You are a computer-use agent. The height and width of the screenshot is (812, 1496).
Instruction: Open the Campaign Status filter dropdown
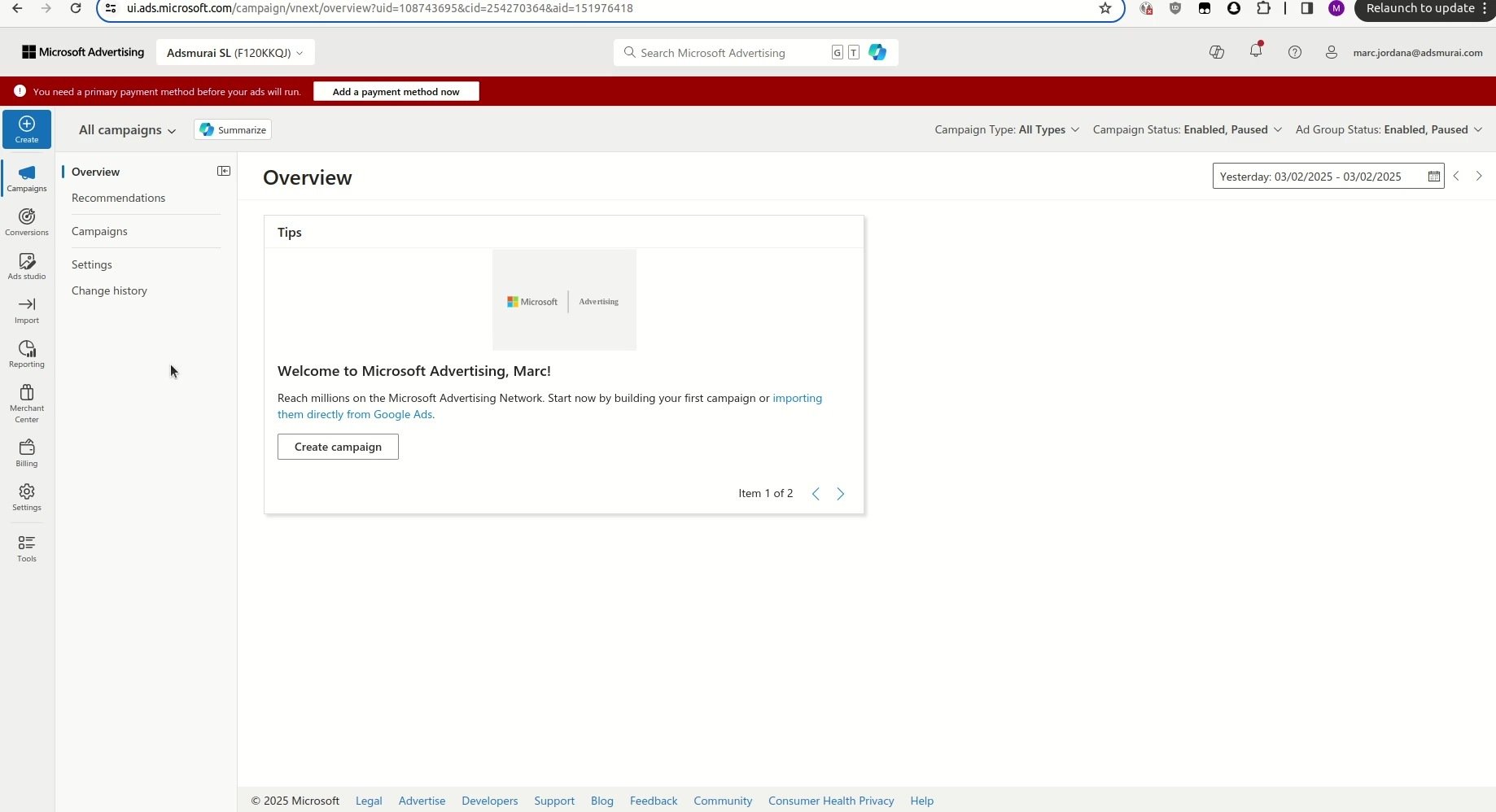pos(1187,129)
